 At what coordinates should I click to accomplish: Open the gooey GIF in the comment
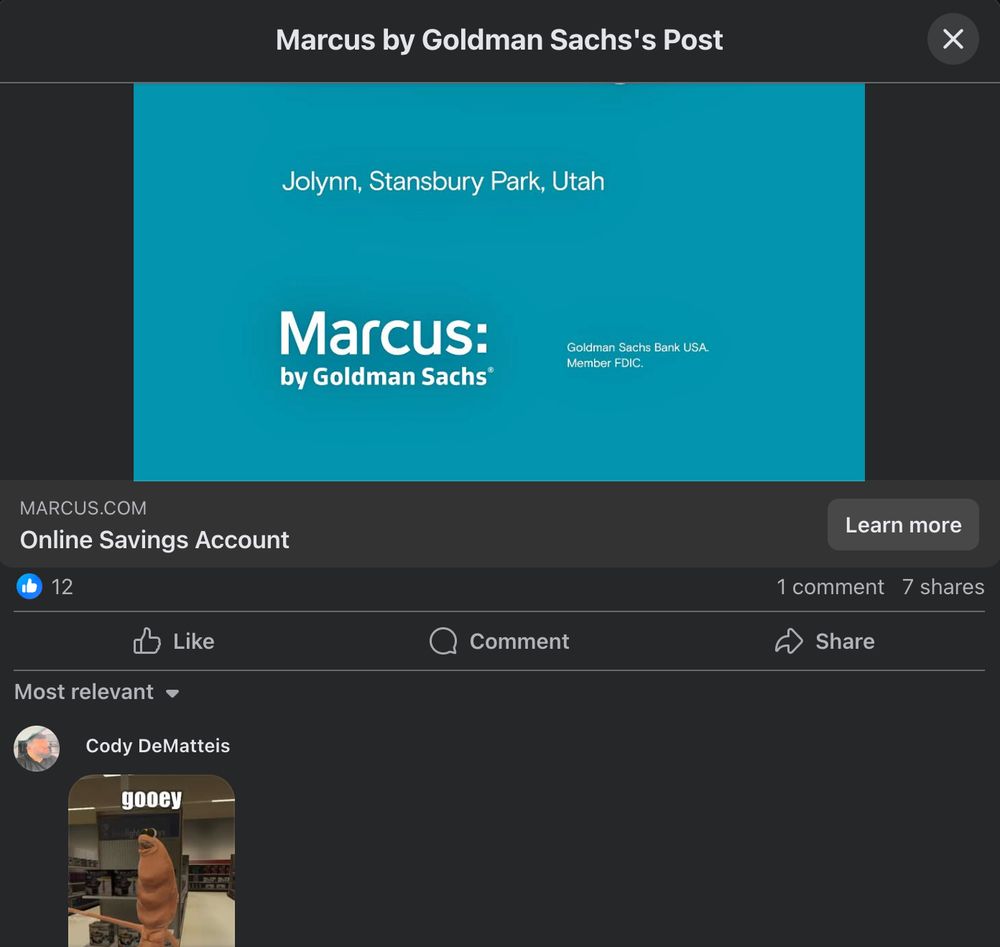(x=152, y=861)
